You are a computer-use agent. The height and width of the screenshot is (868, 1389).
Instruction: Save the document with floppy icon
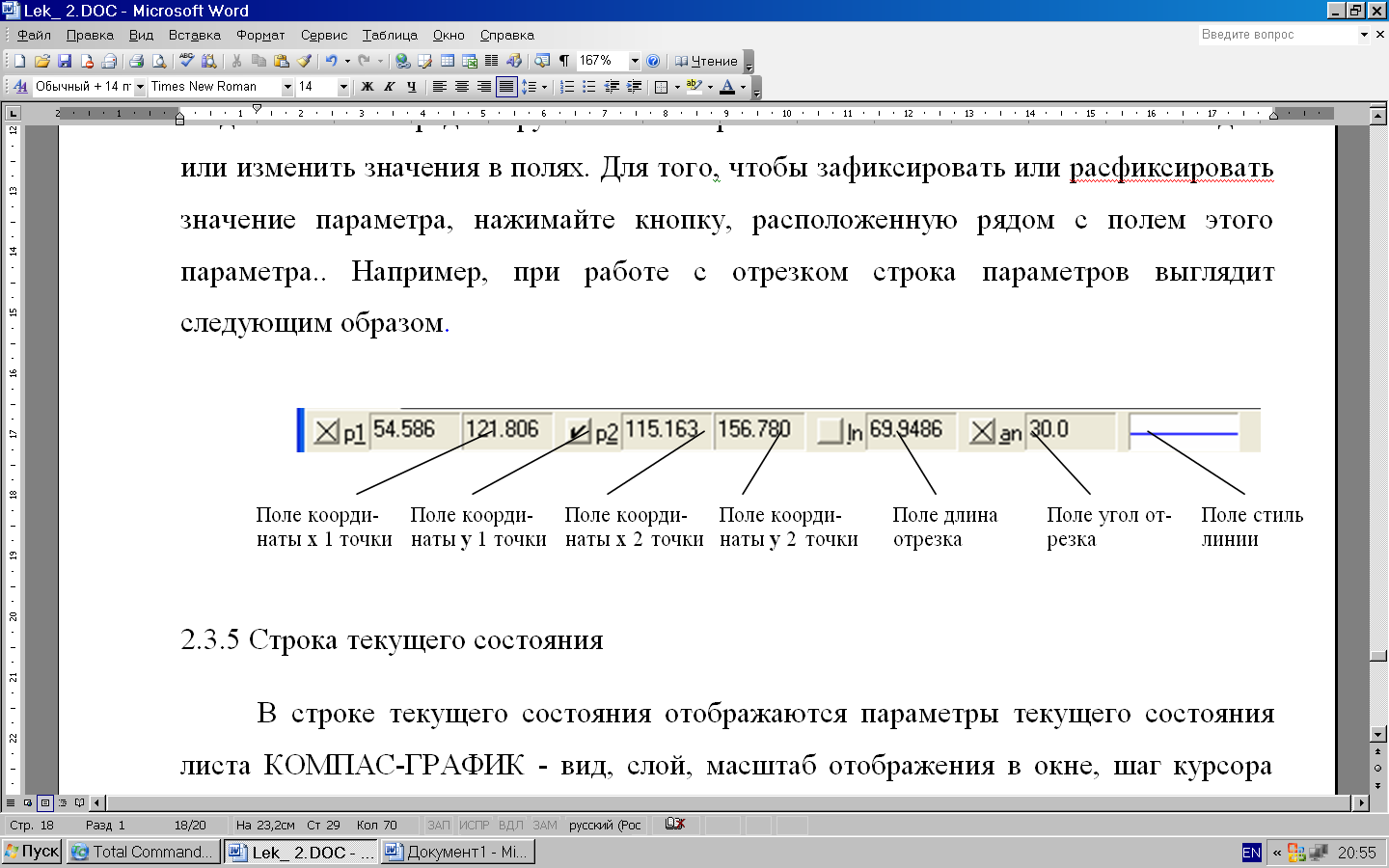point(65,61)
